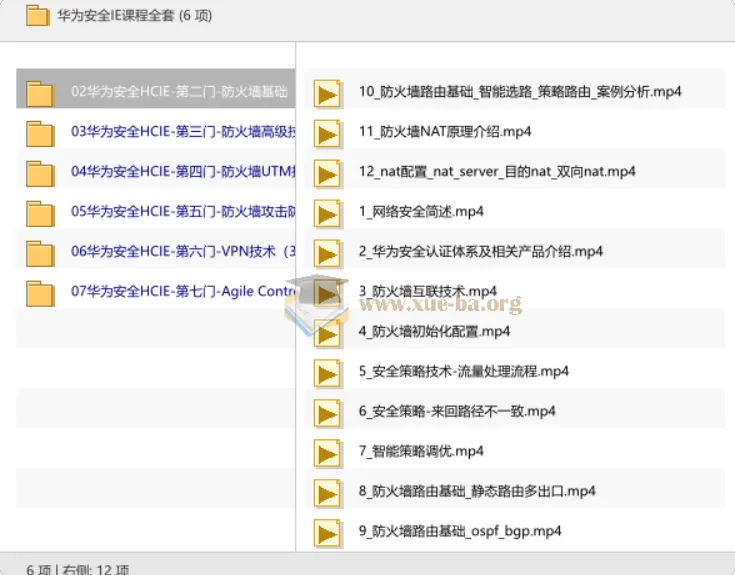Click video icon of 11_防火墙NAT原理介绍.mp4

tap(327, 134)
